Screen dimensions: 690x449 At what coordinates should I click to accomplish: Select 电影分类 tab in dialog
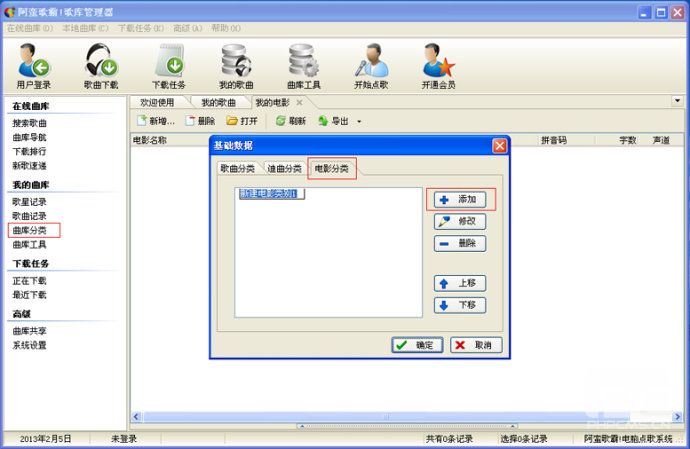click(x=331, y=169)
